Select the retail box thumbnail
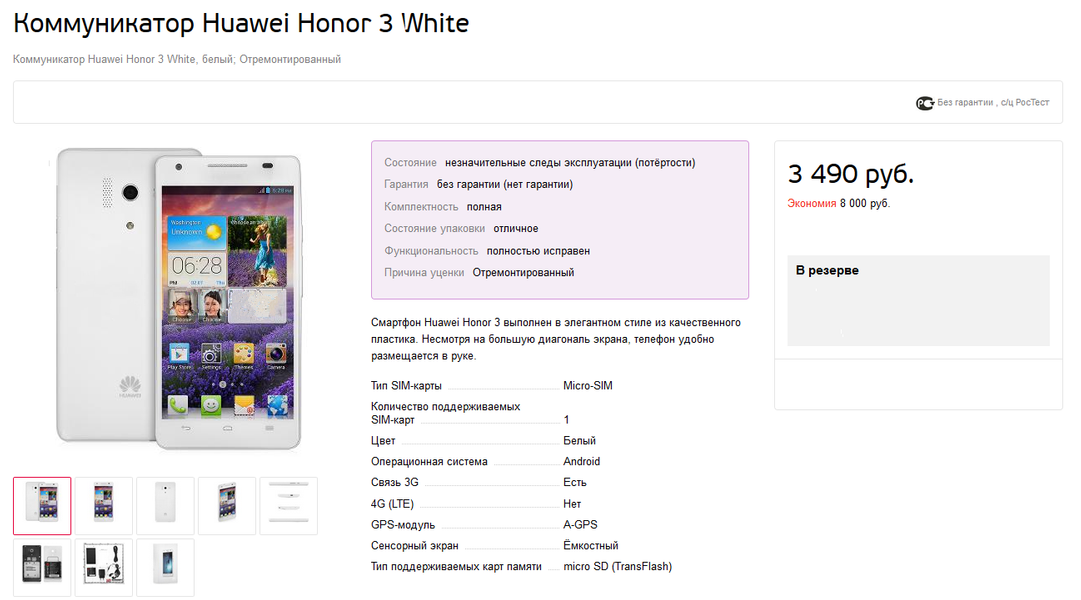 coord(165,568)
